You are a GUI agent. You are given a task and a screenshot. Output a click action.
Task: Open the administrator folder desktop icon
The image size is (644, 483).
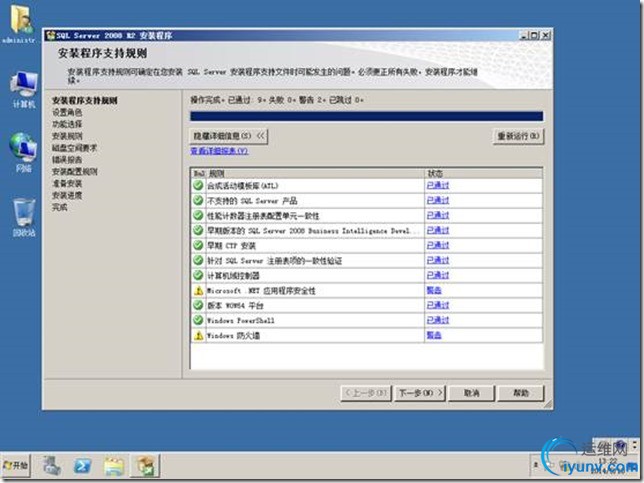(x=21, y=24)
